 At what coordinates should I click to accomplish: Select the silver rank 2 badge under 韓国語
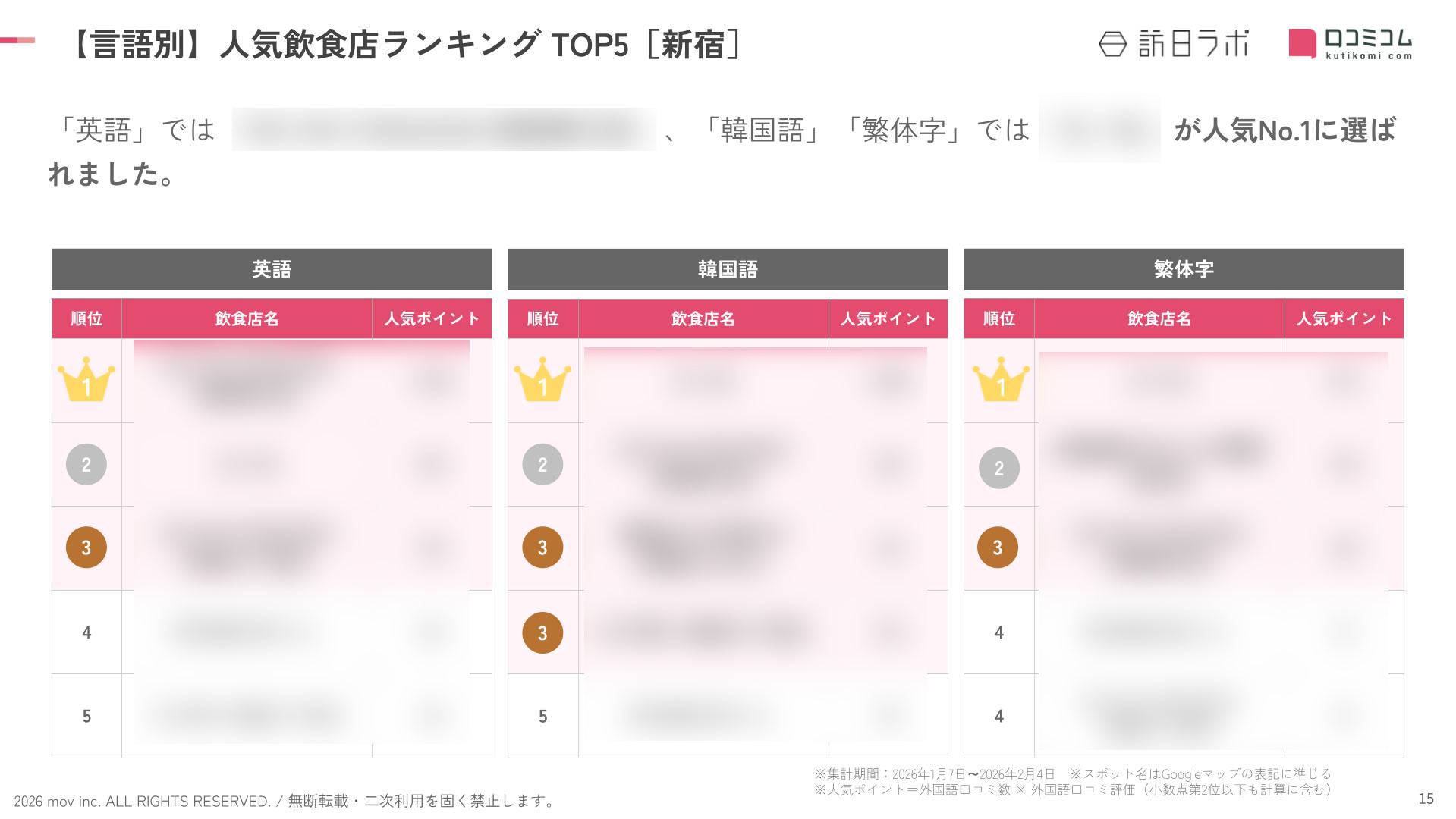(x=542, y=464)
